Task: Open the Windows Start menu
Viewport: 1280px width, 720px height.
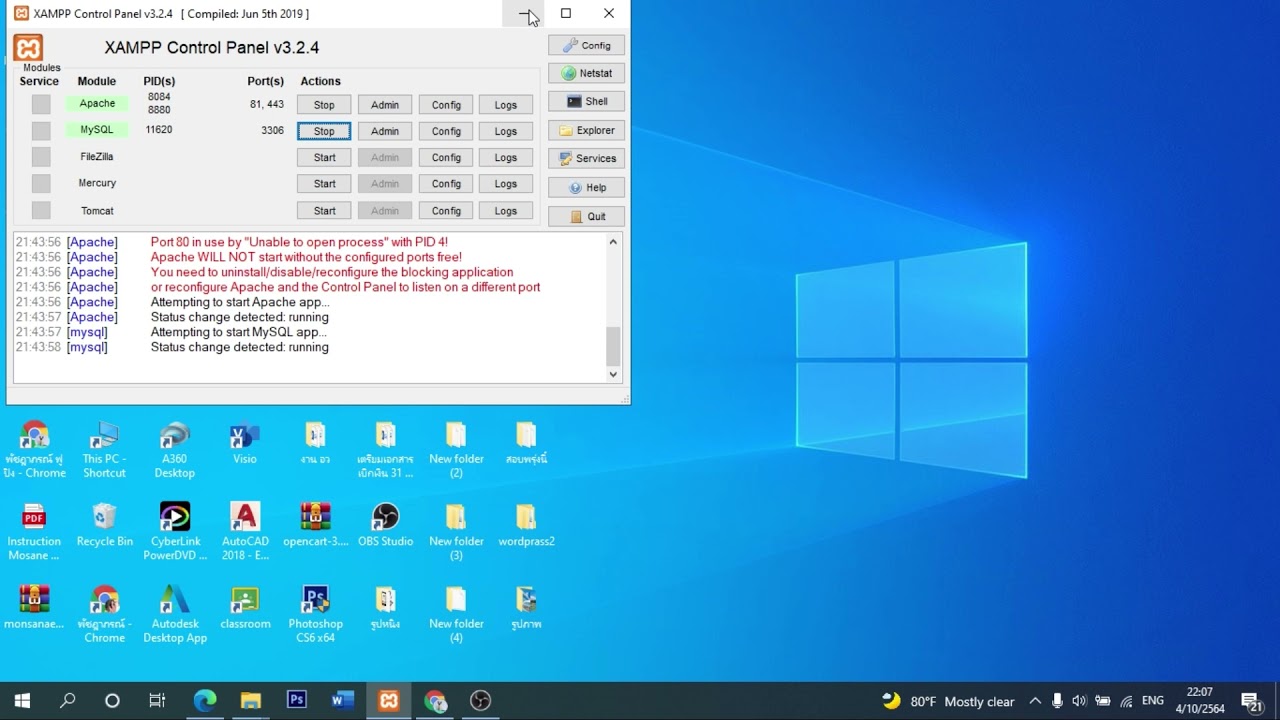Action: click(x=22, y=701)
